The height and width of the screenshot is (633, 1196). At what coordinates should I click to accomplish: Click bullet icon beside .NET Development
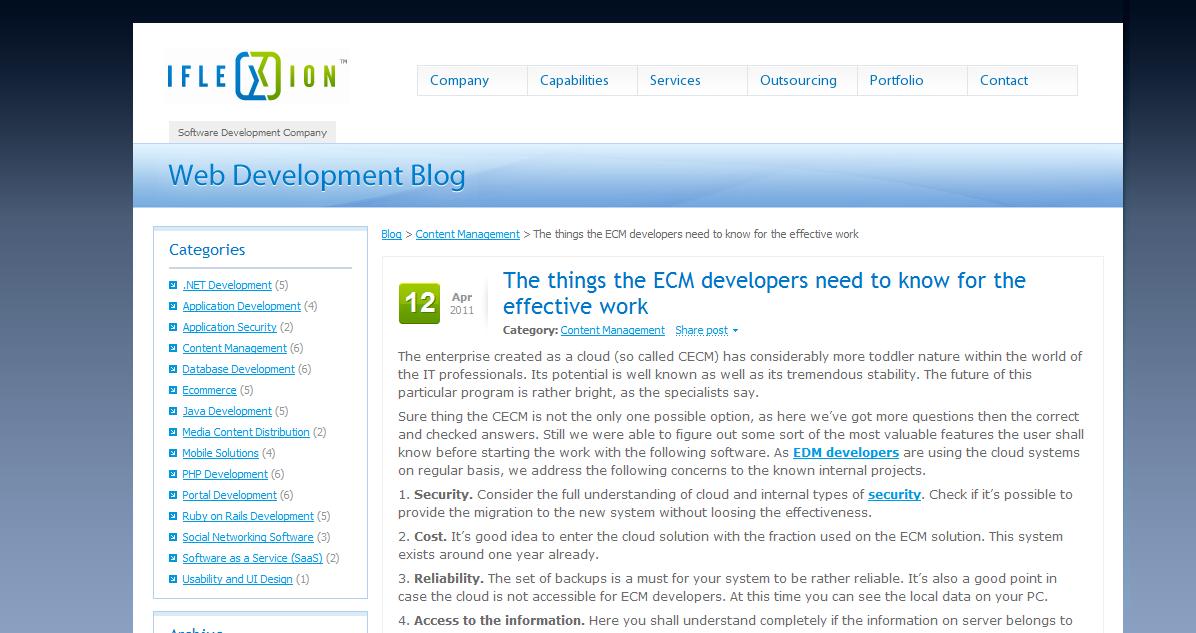[173, 285]
